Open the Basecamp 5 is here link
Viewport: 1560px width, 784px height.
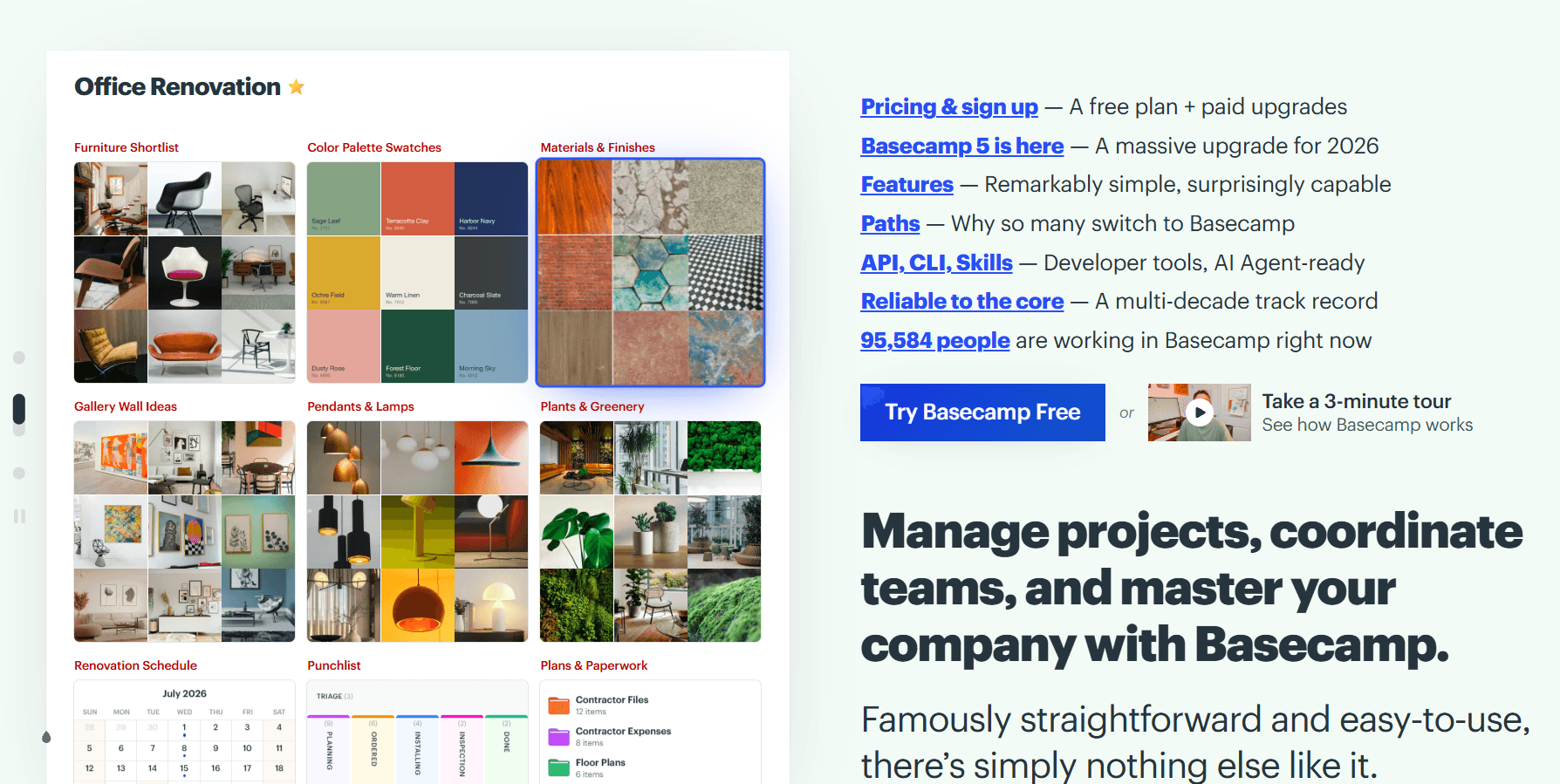coord(962,146)
